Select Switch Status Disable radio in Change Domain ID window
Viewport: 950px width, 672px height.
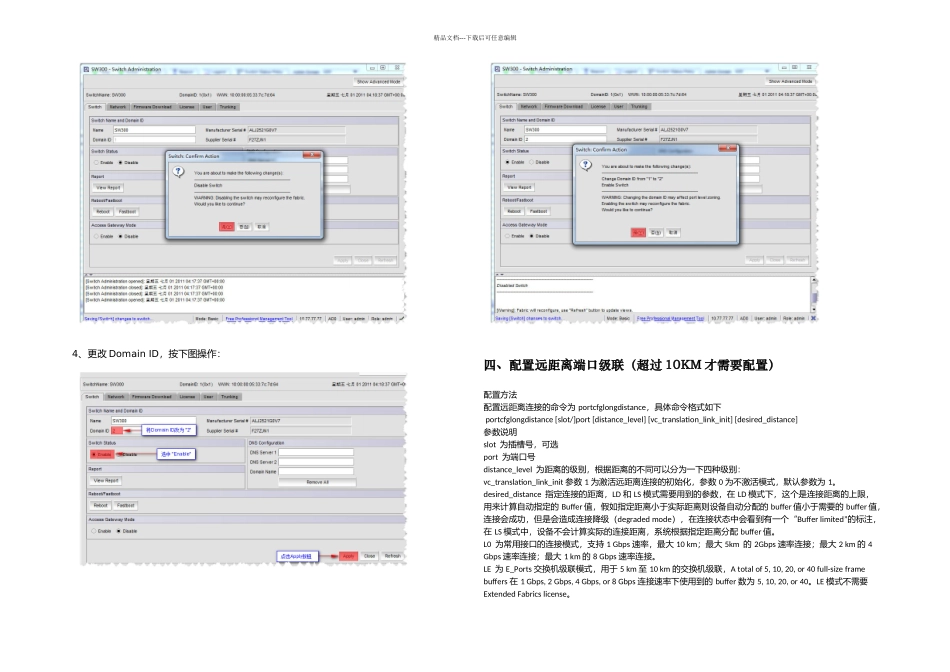(531, 162)
